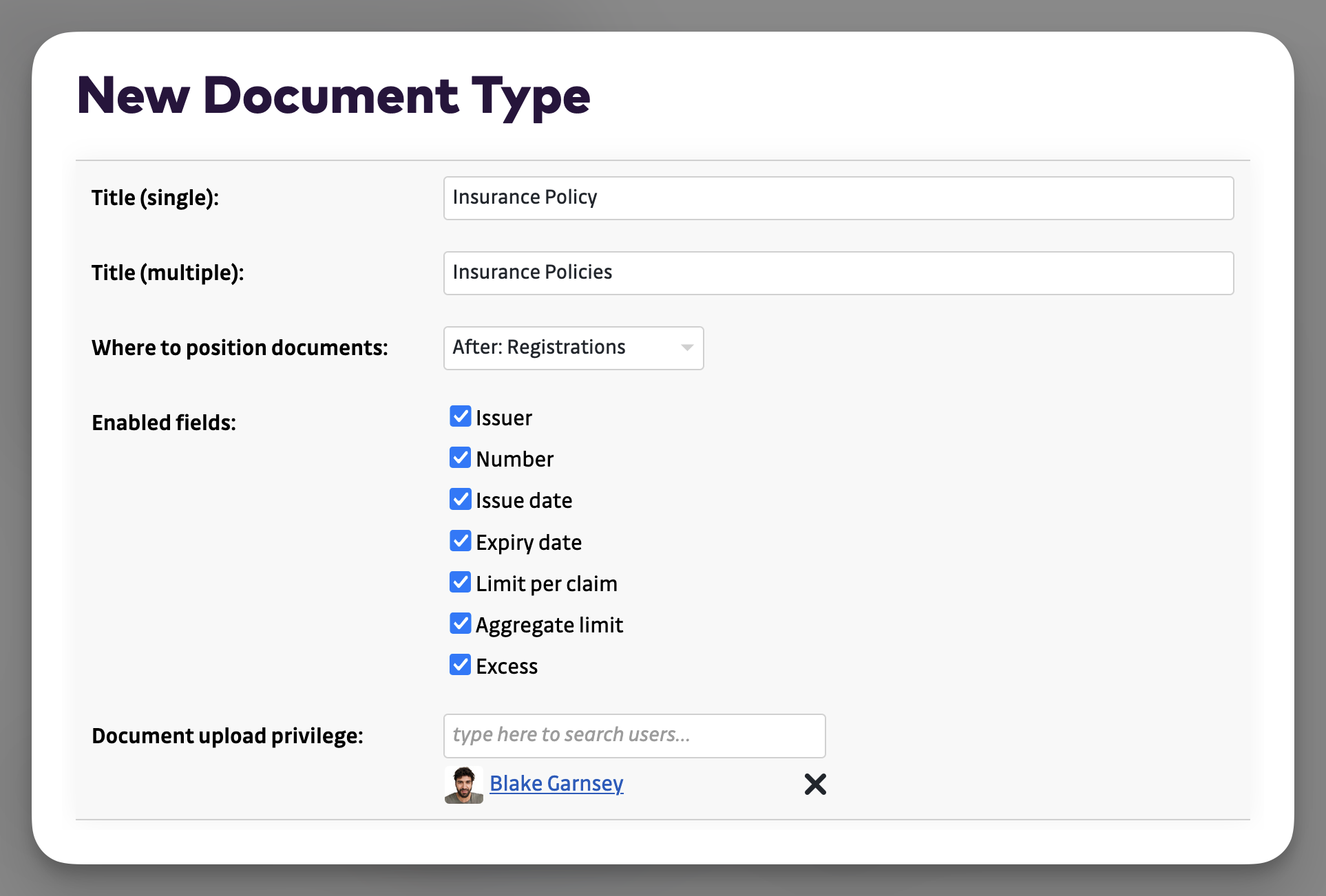Viewport: 1326px width, 896px height.
Task: Open Blake Garnsey's user profile link
Action: click(556, 784)
